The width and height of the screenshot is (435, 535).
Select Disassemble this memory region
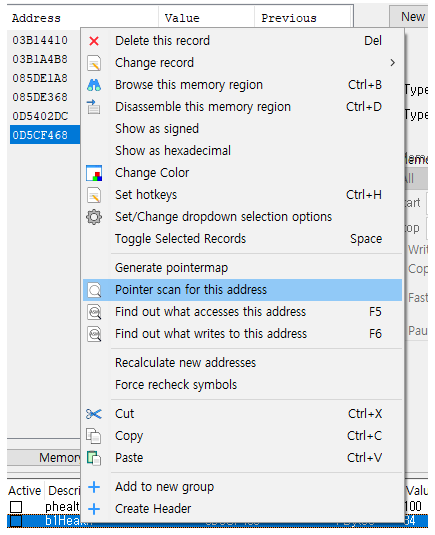(243, 107)
